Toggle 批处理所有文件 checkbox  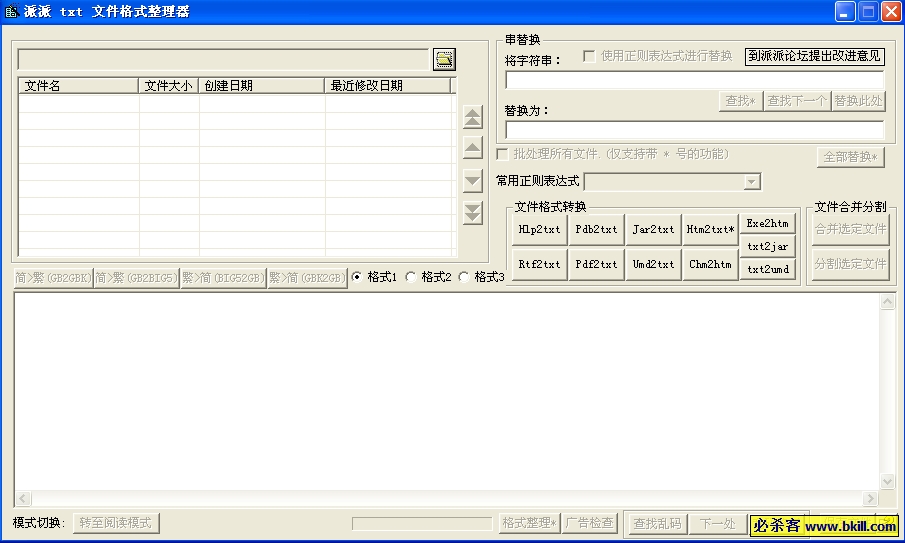click(502, 154)
